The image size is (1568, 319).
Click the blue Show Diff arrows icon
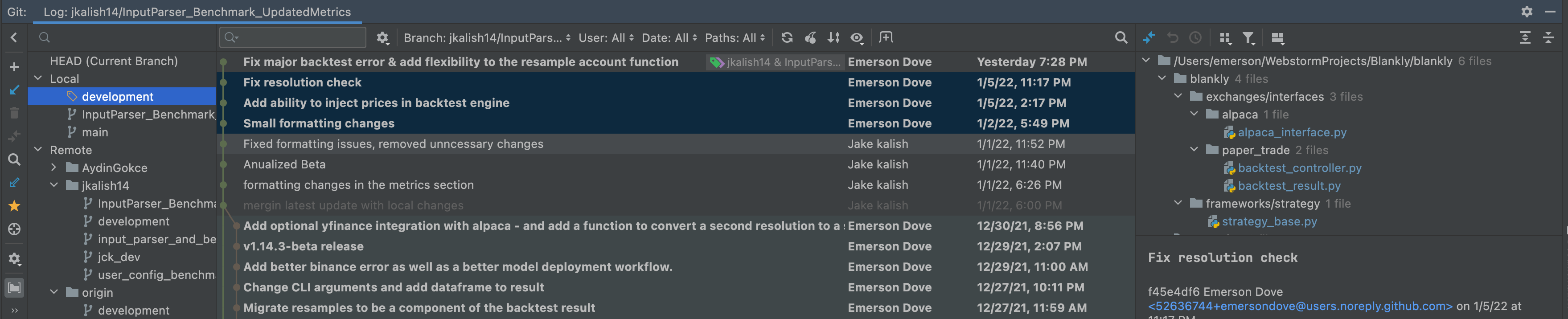coord(1149,38)
